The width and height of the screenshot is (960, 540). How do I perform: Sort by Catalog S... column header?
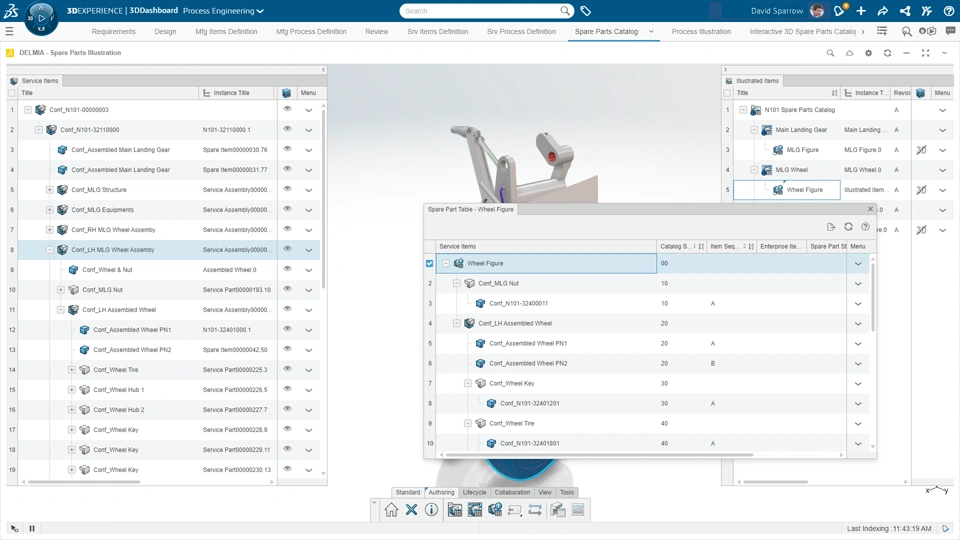click(681, 246)
